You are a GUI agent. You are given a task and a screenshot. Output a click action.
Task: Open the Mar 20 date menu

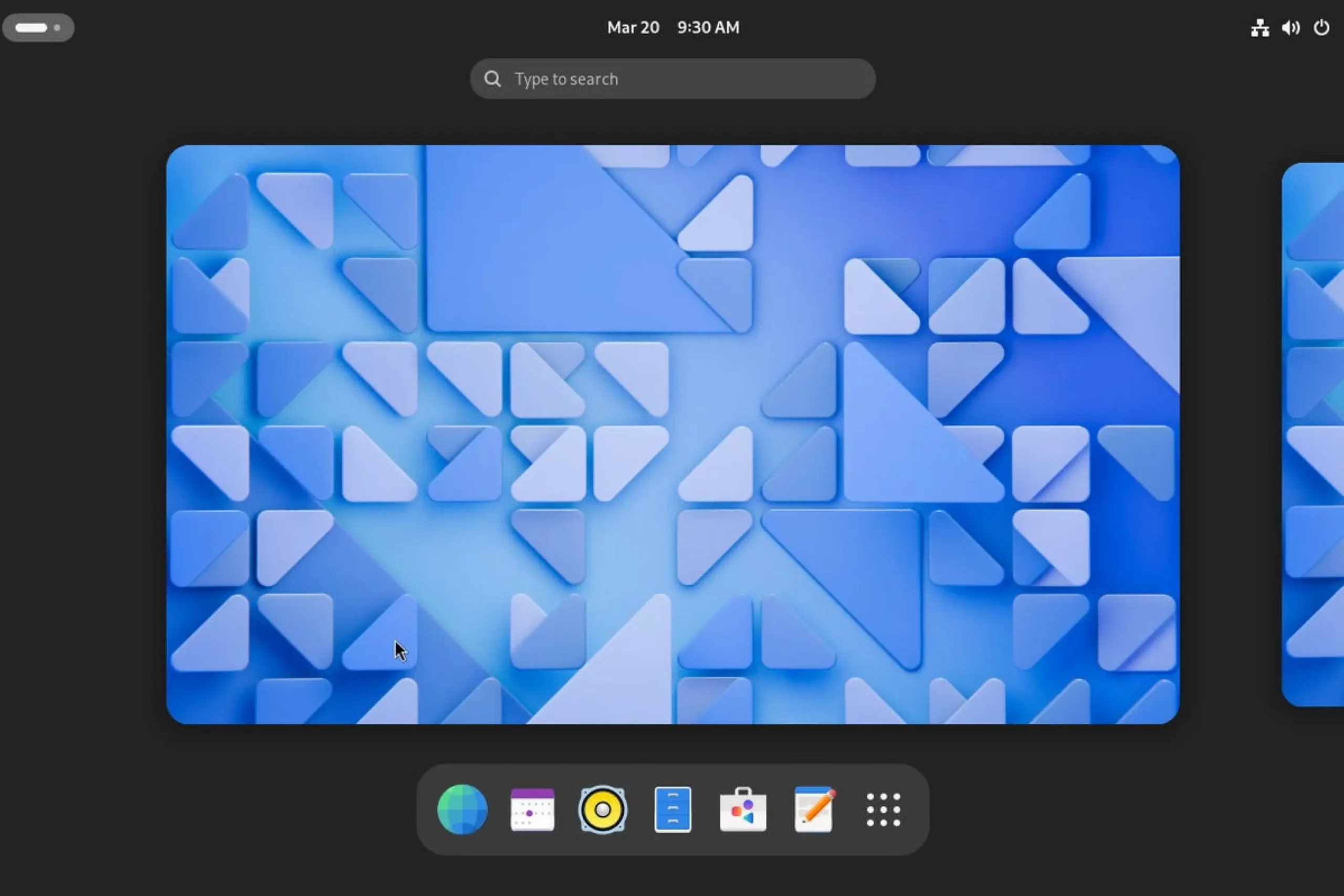point(633,27)
